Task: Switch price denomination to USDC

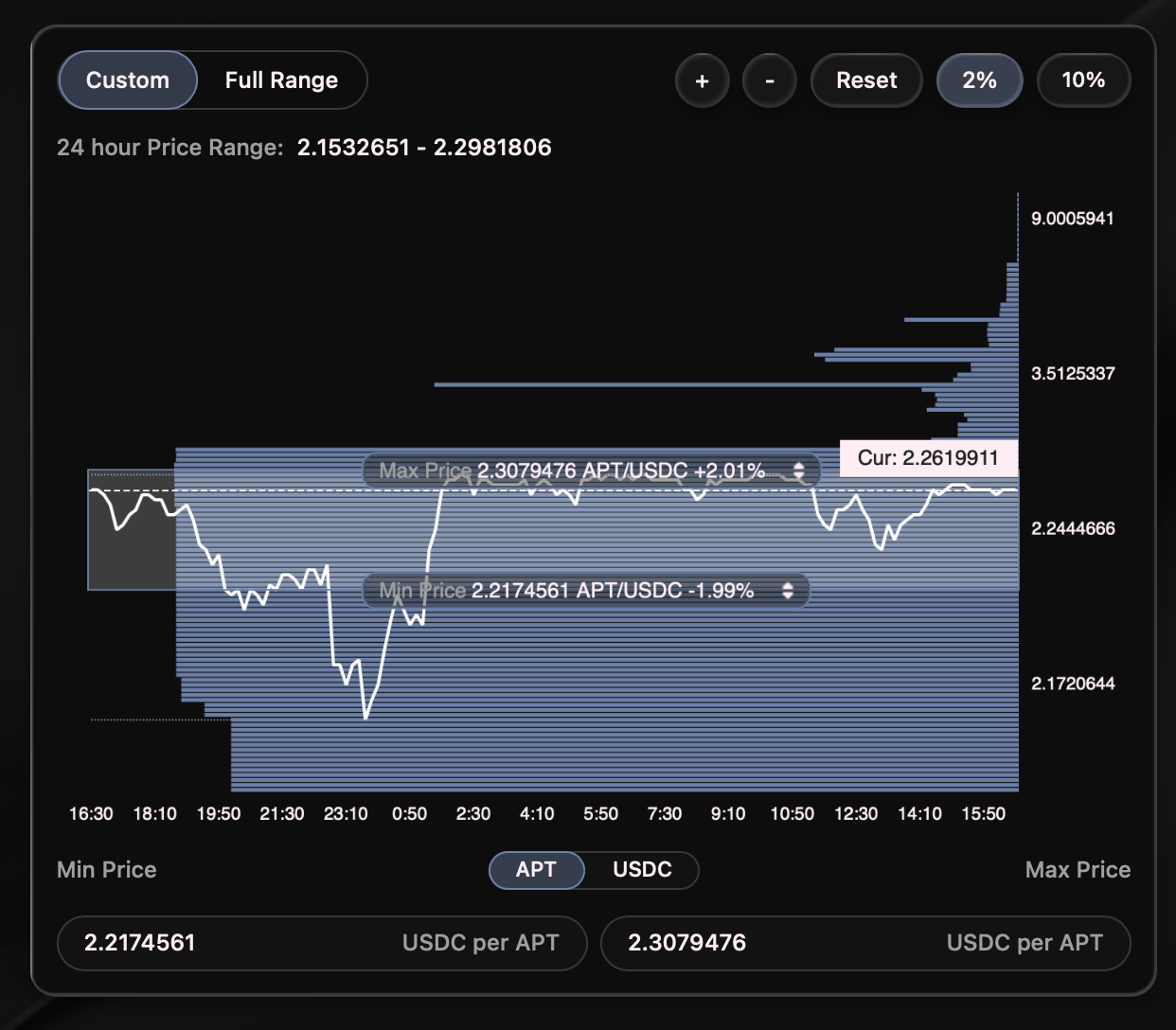Action: coord(642,870)
